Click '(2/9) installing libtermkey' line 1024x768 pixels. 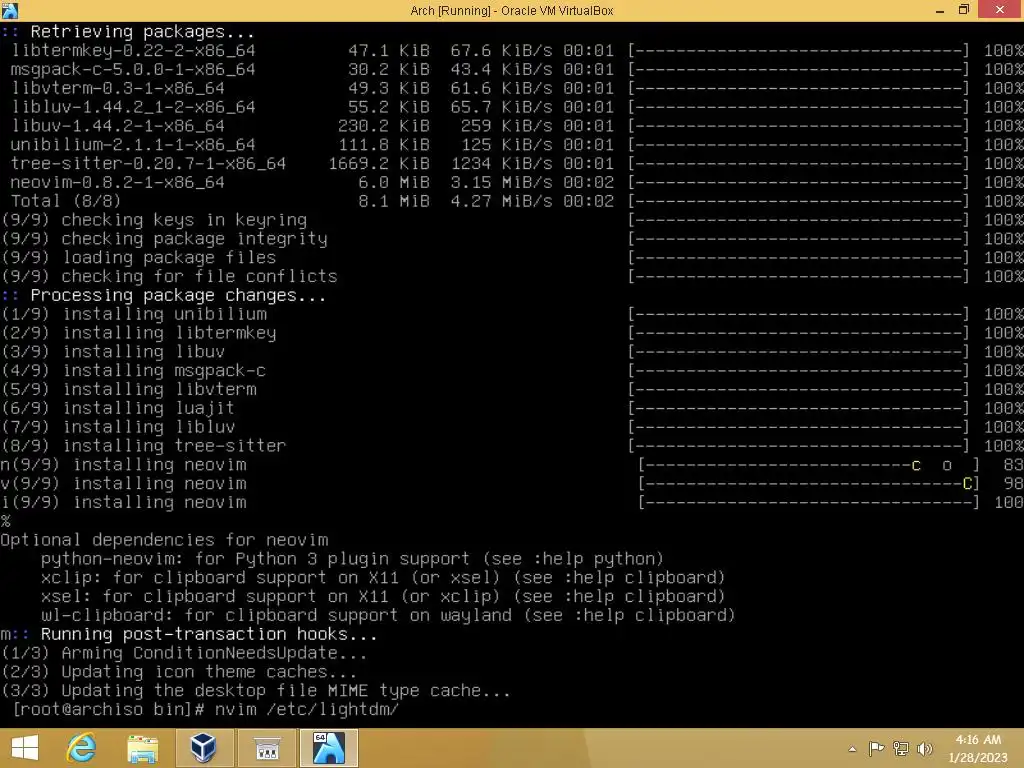tap(139, 333)
